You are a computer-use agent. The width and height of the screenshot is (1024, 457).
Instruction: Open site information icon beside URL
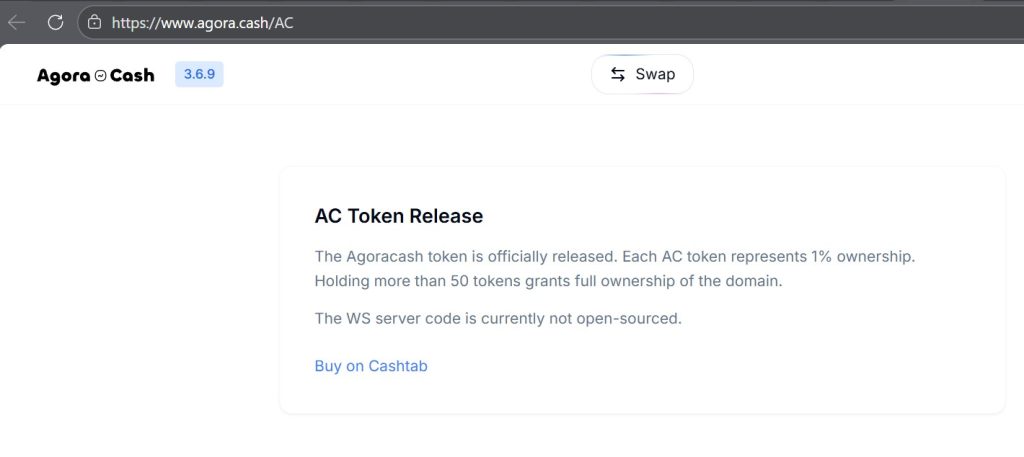click(x=94, y=22)
